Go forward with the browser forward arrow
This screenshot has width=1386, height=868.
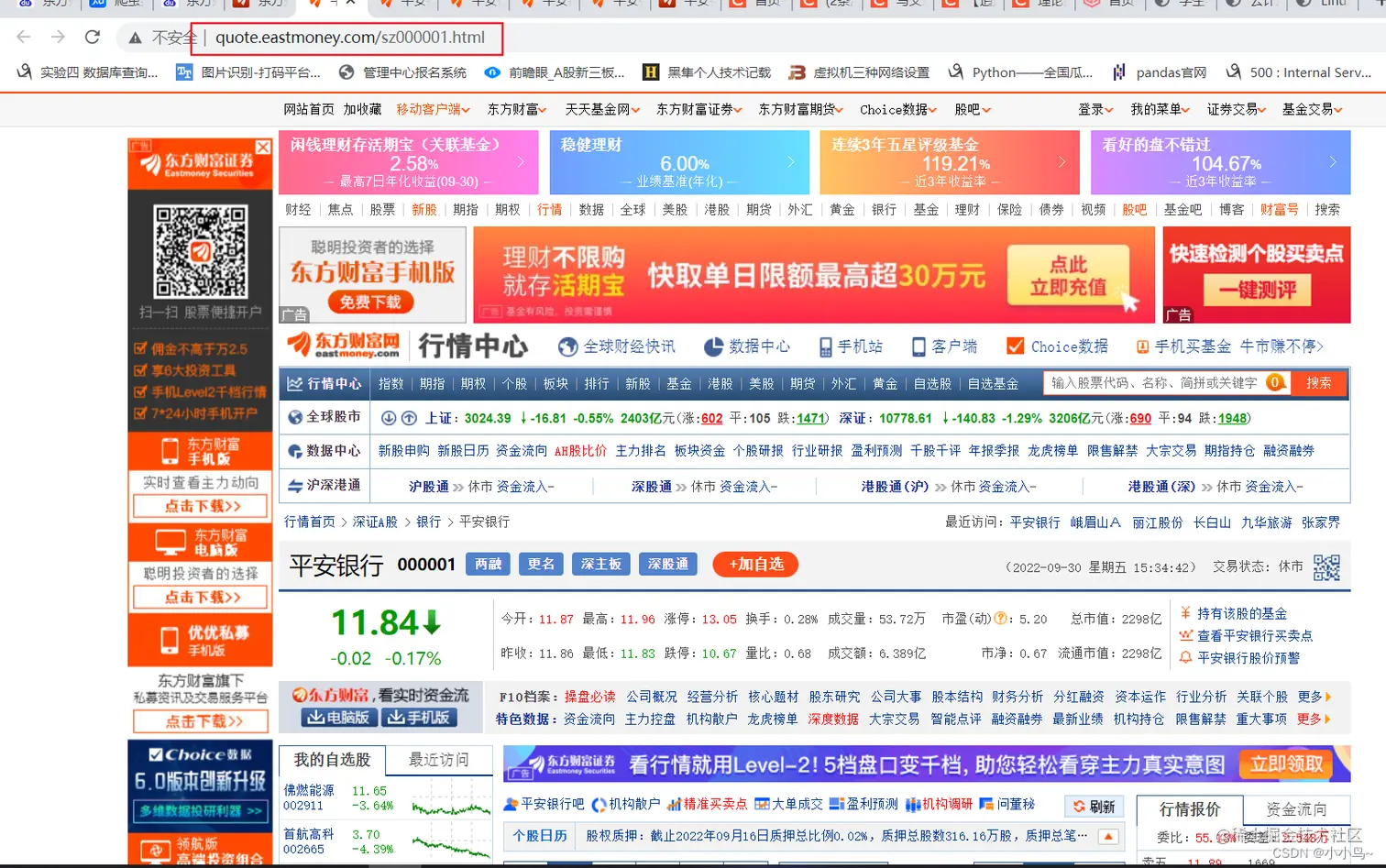point(58,38)
